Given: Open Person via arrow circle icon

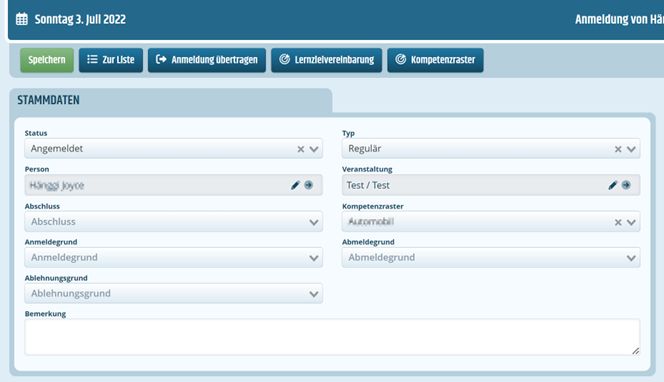Looking at the screenshot, I should tap(309, 185).
